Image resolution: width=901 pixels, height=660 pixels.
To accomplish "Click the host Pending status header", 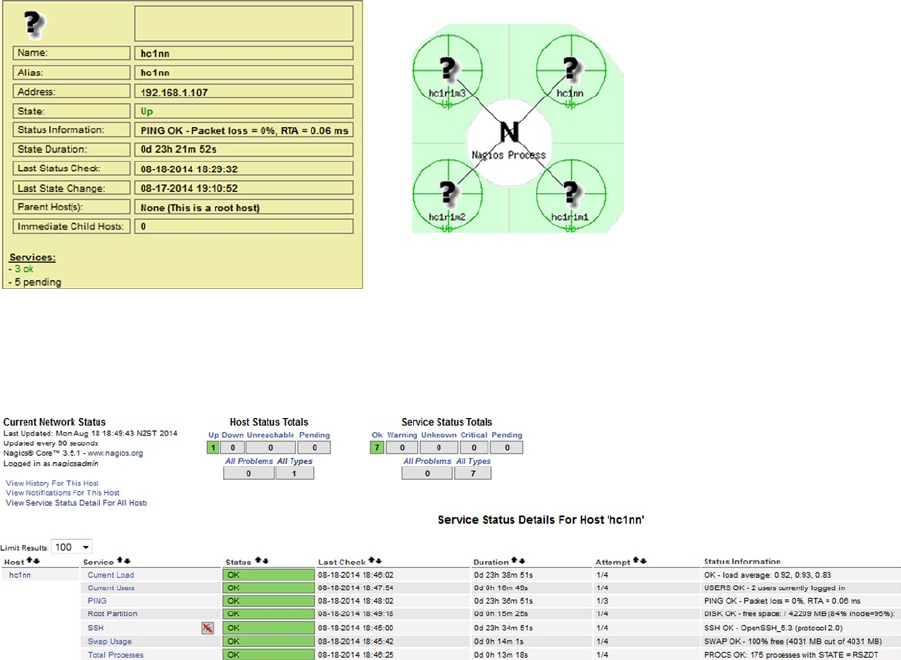I will coord(314,435).
